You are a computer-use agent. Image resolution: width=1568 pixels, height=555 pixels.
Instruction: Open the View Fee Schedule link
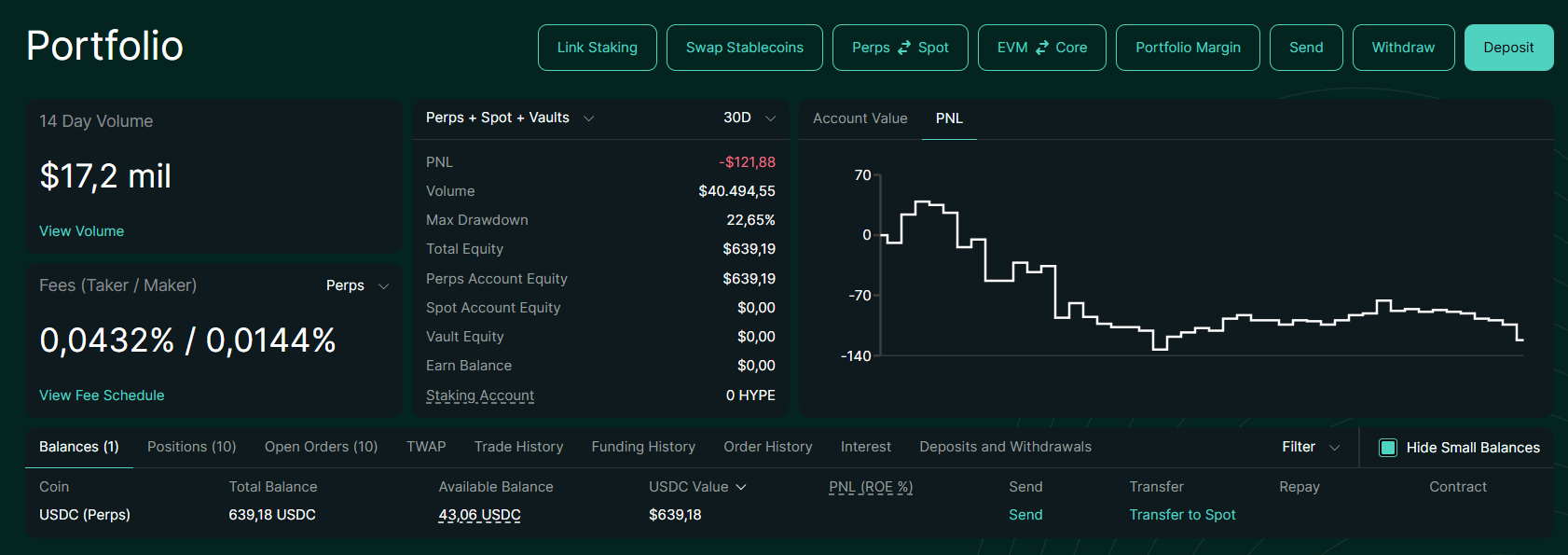coord(102,395)
